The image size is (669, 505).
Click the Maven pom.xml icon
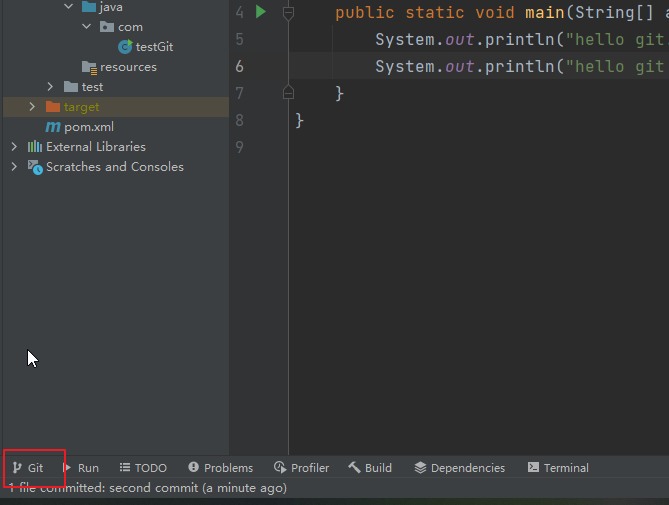(53, 127)
